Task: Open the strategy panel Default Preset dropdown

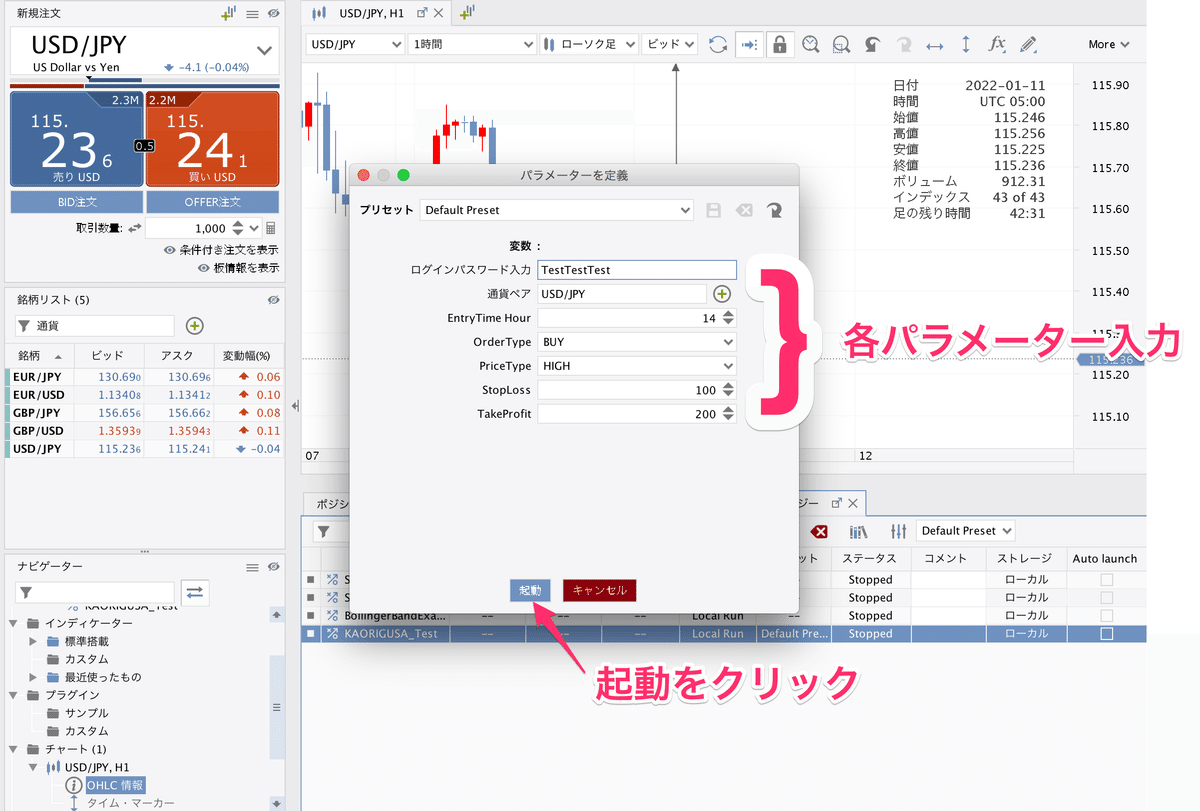Action: (x=965, y=531)
